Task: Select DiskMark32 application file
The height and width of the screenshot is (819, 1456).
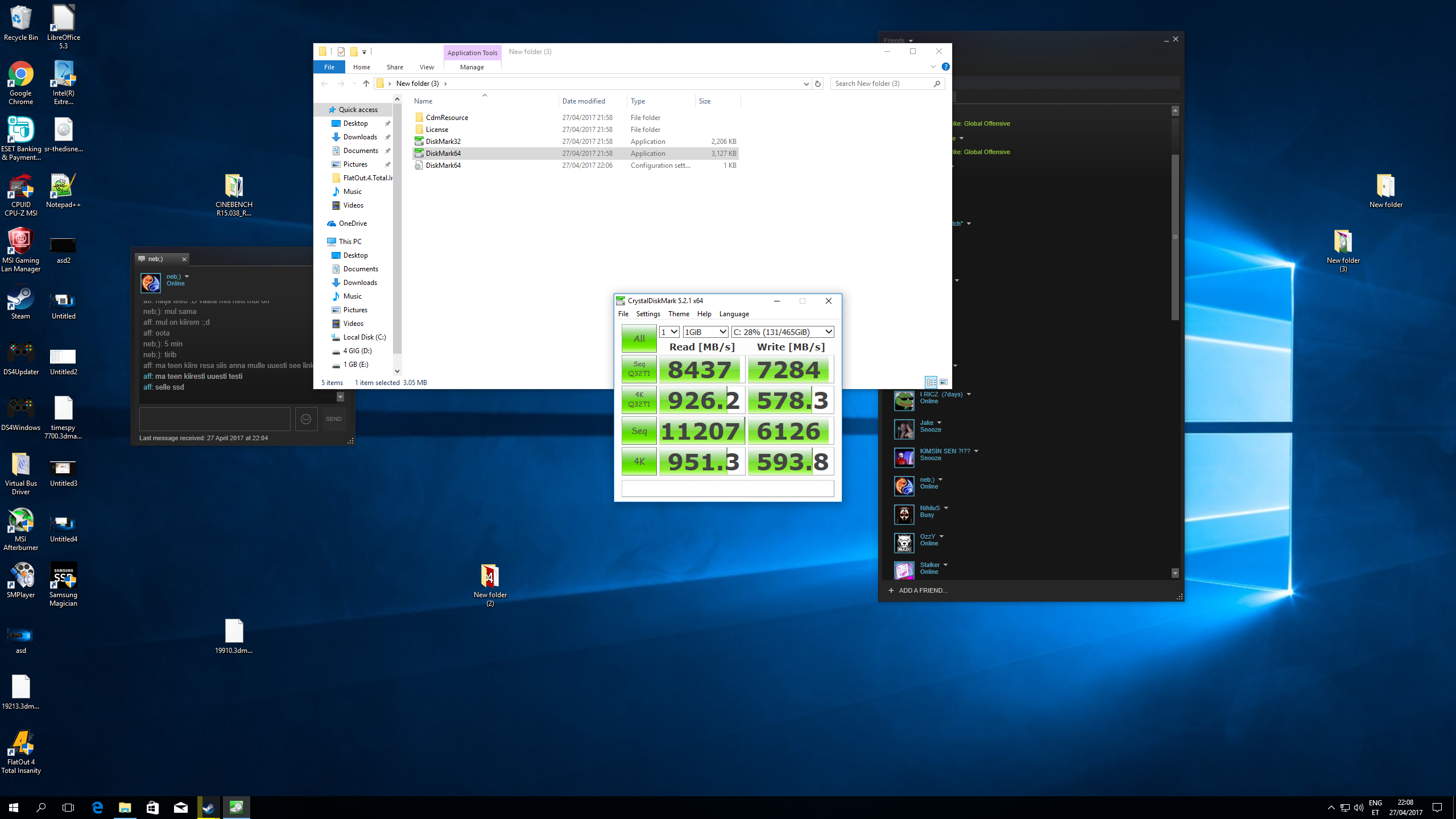Action: [574, 142]
